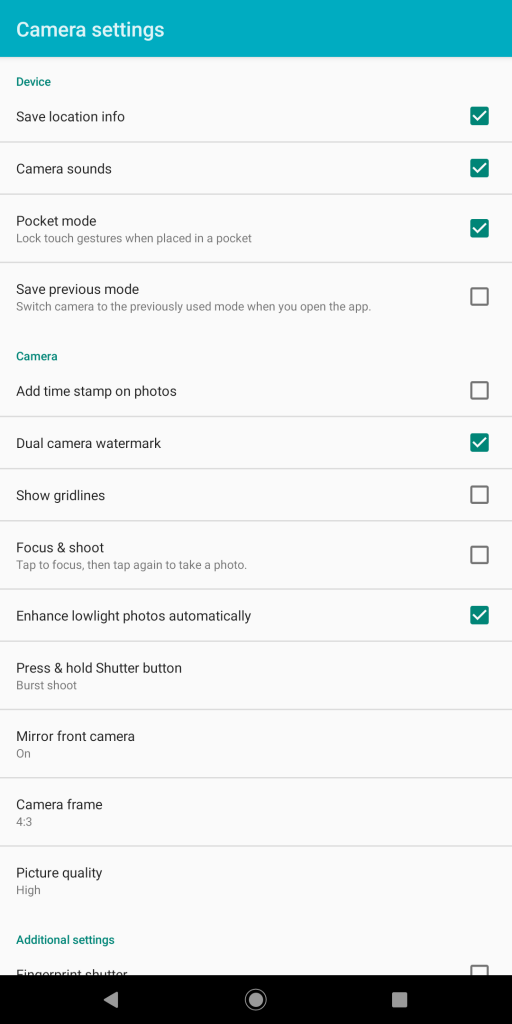Open Mirror front camera setting
This screenshot has width=512, height=1024.
tap(256, 744)
